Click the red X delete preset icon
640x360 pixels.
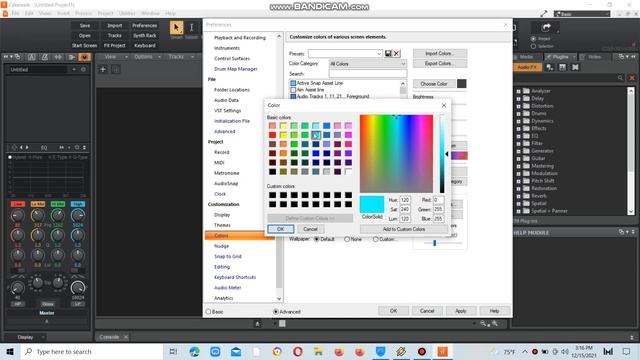tap(396, 53)
